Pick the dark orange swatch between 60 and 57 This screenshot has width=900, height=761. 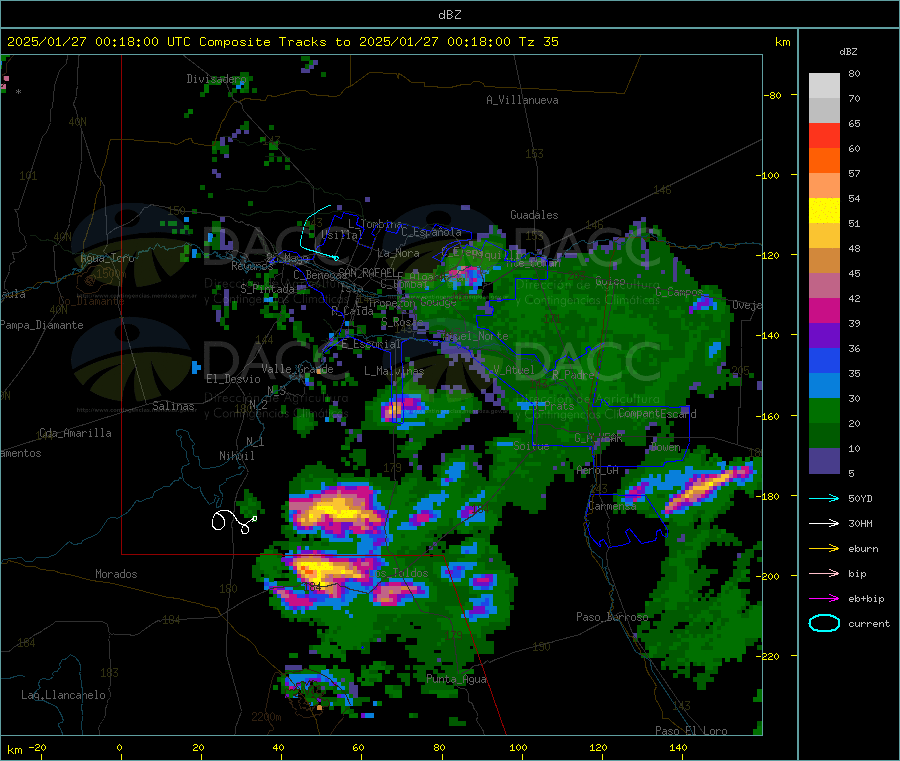pyautogui.click(x=824, y=161)
